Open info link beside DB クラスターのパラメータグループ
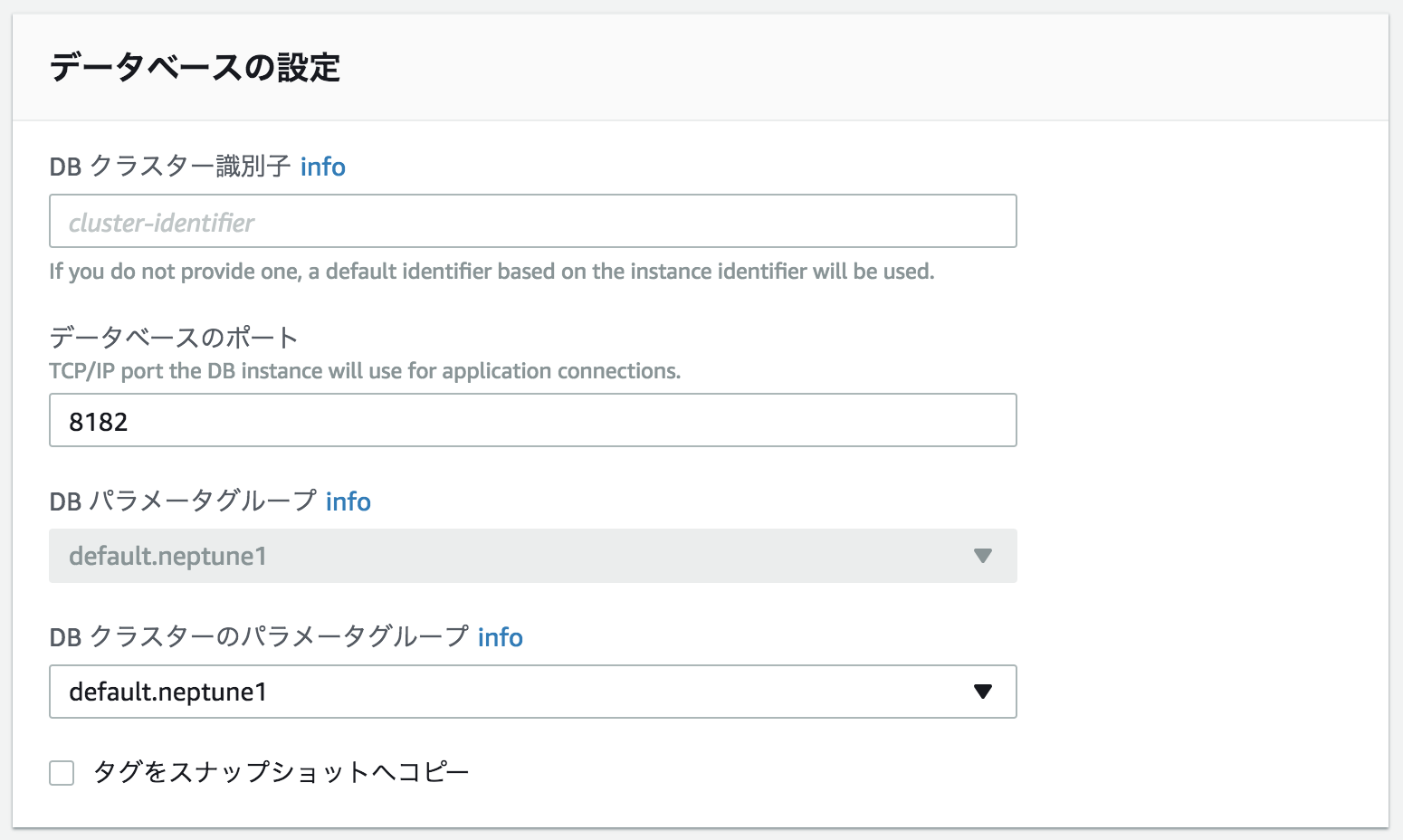The width and height of the screenshot is (1403, 840). (500, 637)
